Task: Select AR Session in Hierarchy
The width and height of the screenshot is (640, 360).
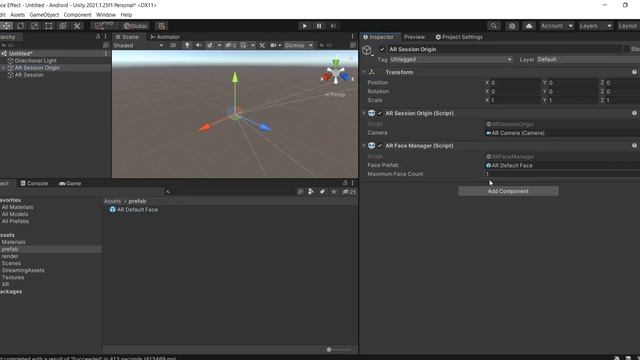Action: (x=29, y=75)
